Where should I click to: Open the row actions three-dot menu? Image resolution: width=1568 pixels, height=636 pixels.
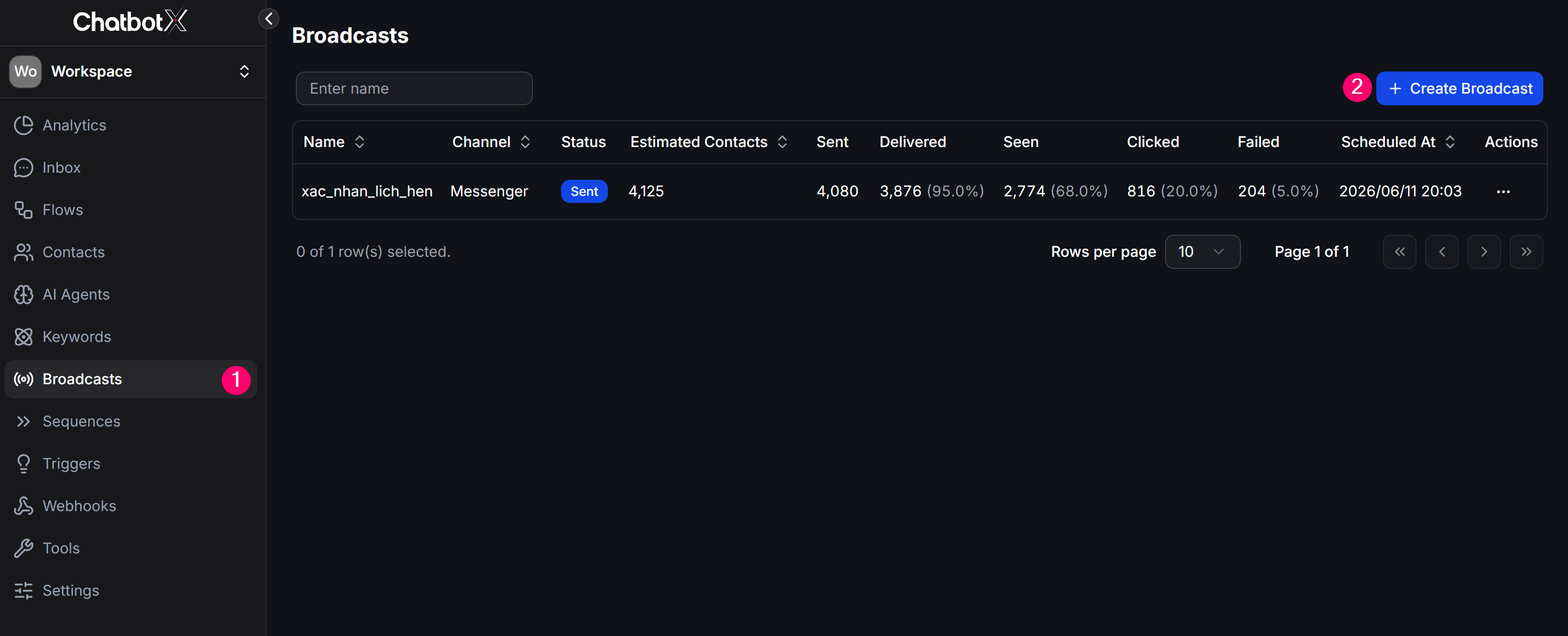point(1503,191)
